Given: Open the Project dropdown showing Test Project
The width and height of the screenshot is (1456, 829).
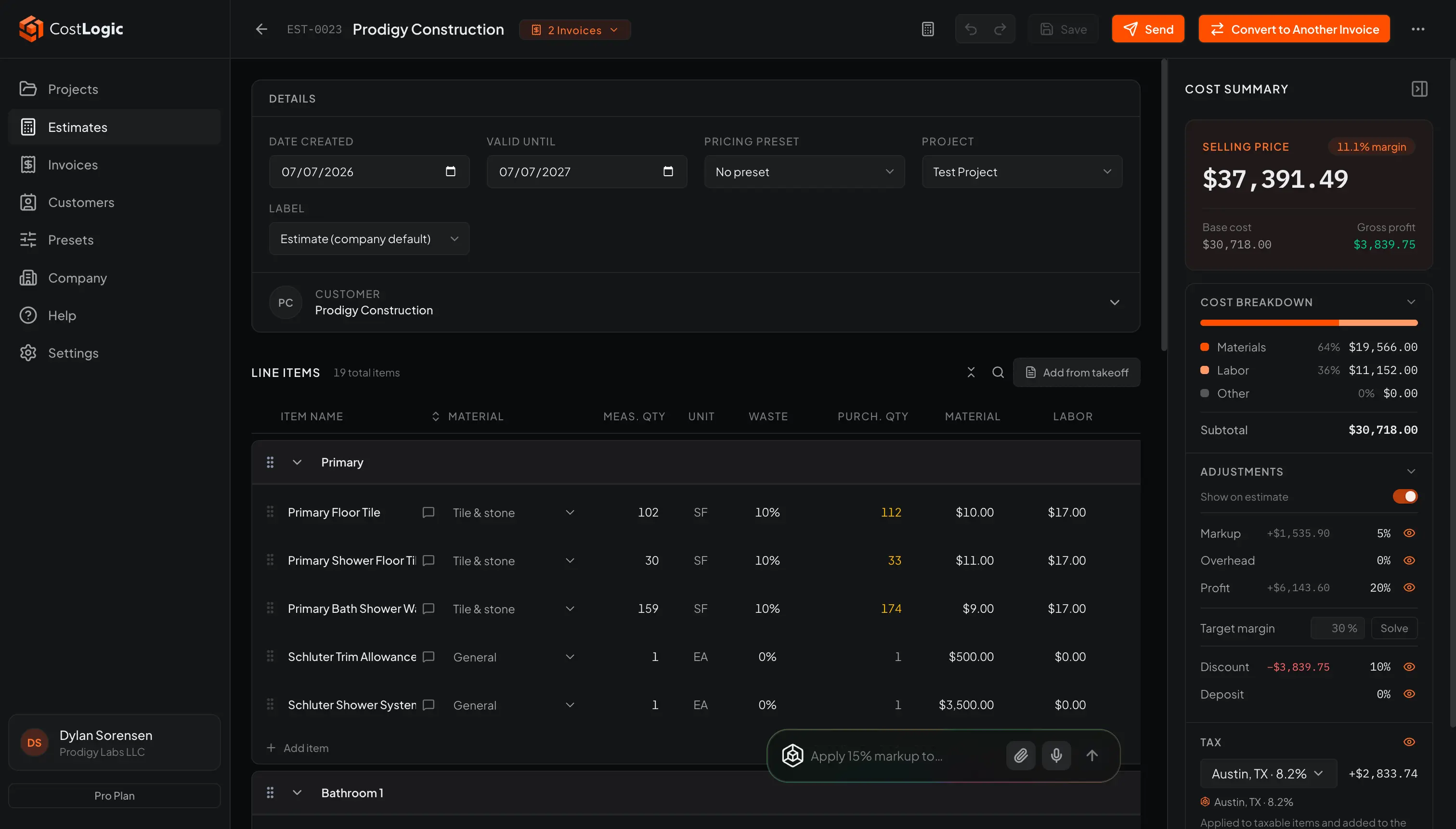Looking at the screenshot, I should pos(1022,171).
